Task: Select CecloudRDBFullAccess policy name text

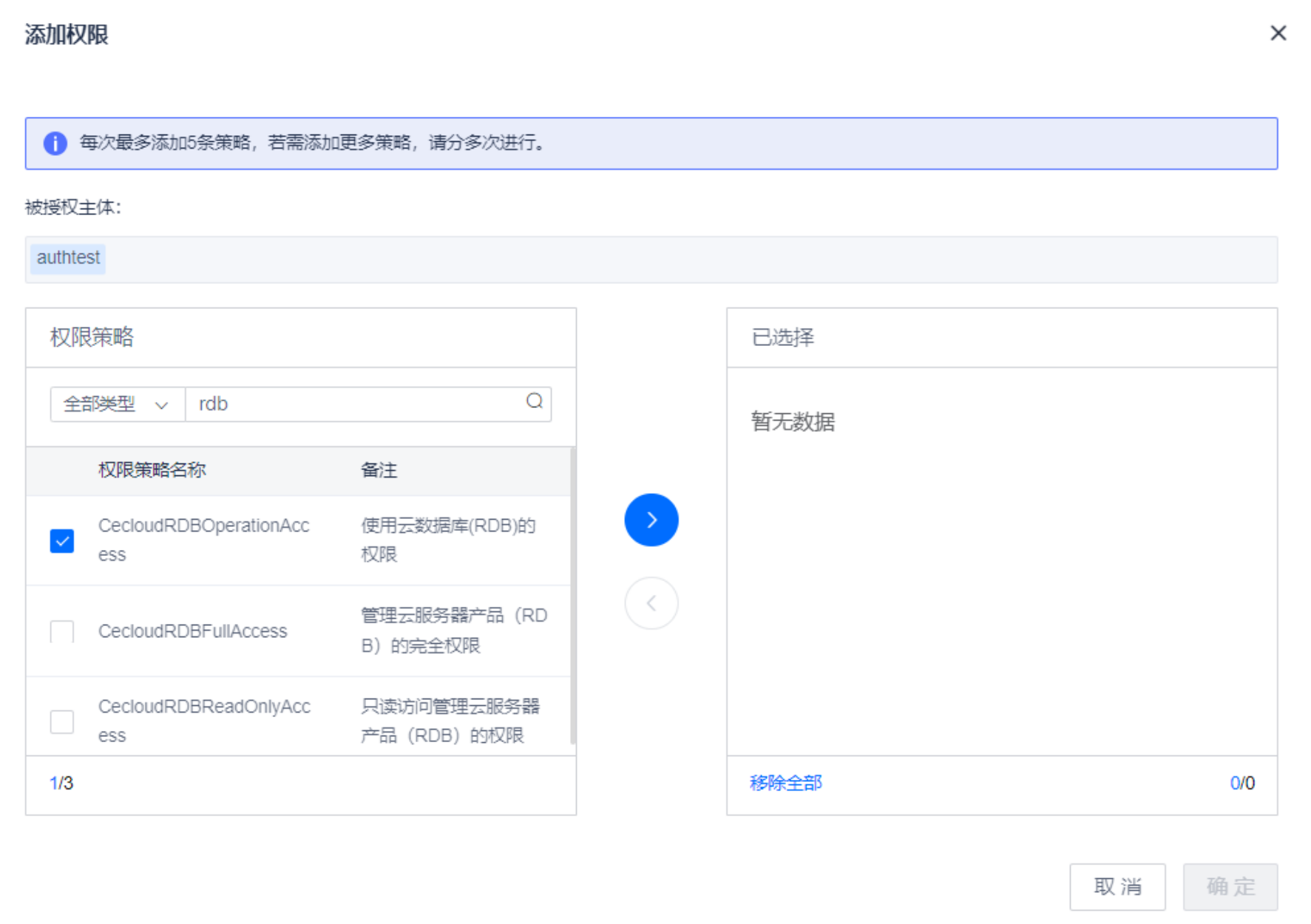Action: tap(193, 631)
